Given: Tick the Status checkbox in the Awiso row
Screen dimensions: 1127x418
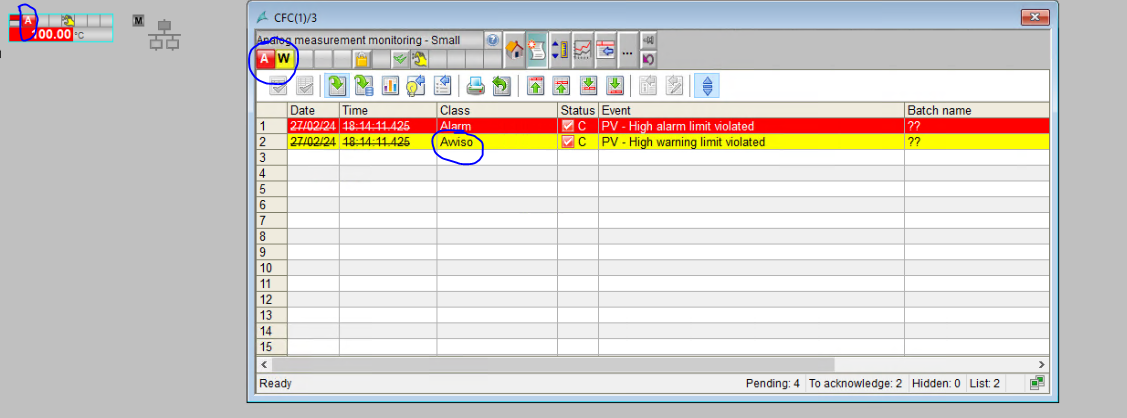Looking at the screenshot, I should click(x=568, y=142).
